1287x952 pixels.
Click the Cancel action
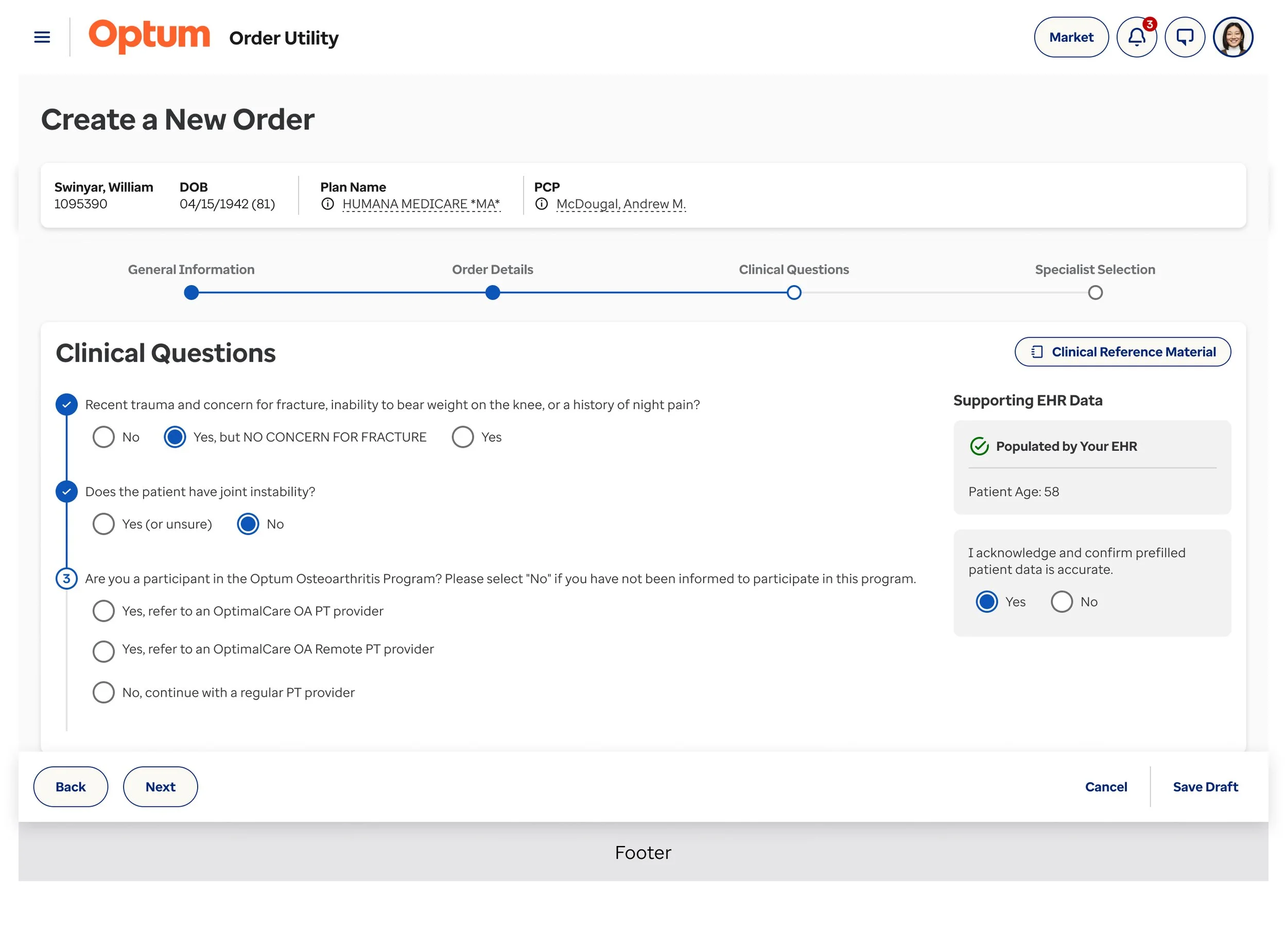coord(1106,786)
